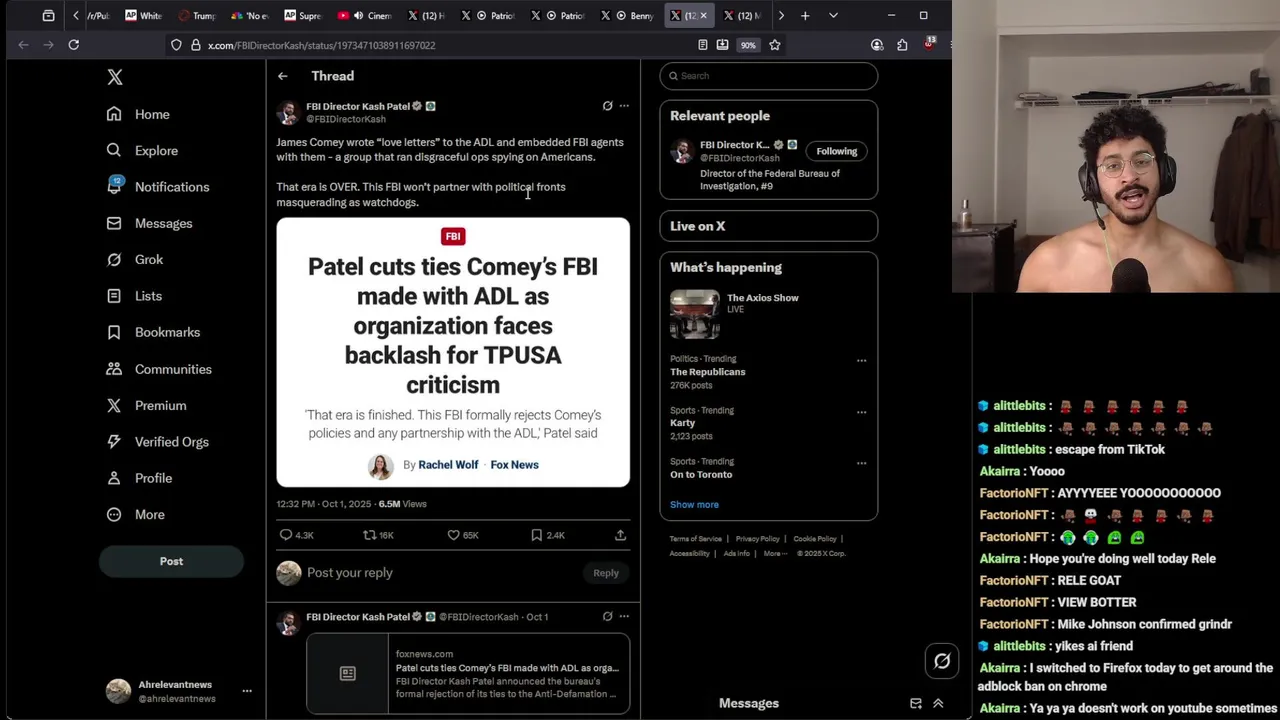
Task: Open the Fox News article card headline
Action: coord(453,325)
